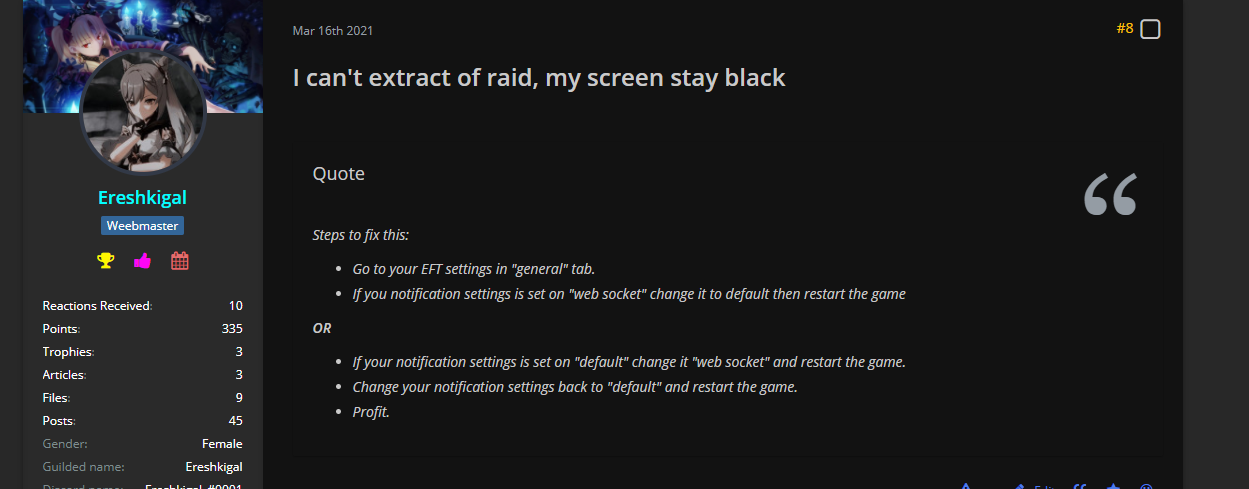View the Posts stat entry
1249x489 pixels.
click(142, 421)
